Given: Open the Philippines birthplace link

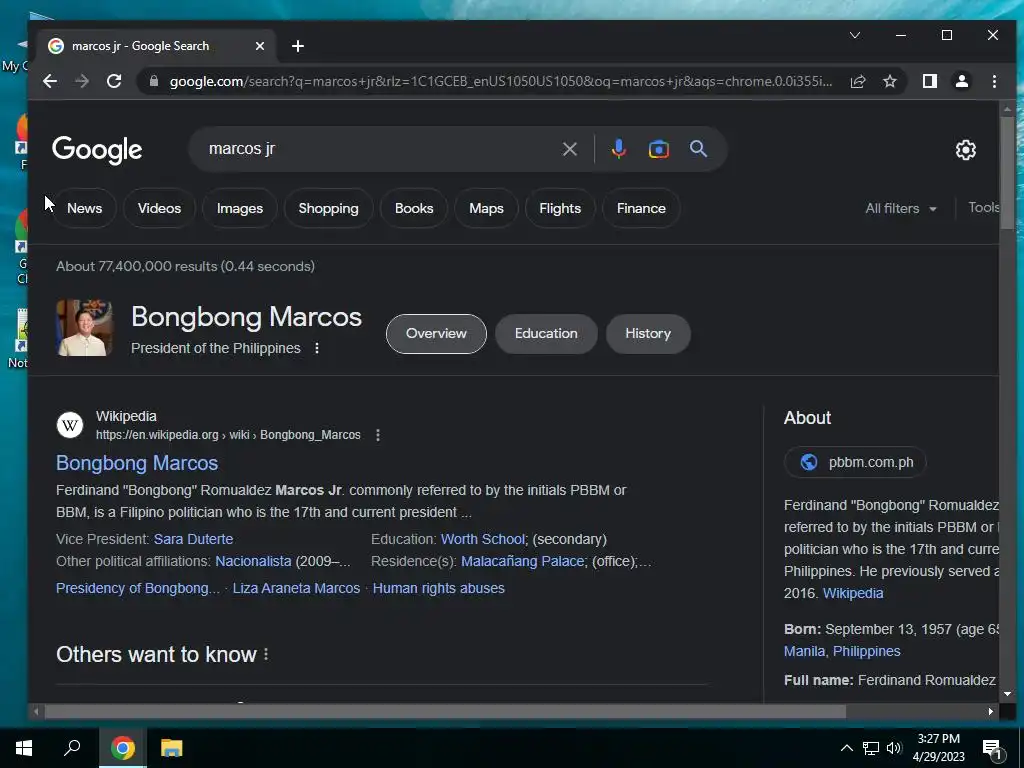Looking at the screenshot, I should [x=867, y=652].
